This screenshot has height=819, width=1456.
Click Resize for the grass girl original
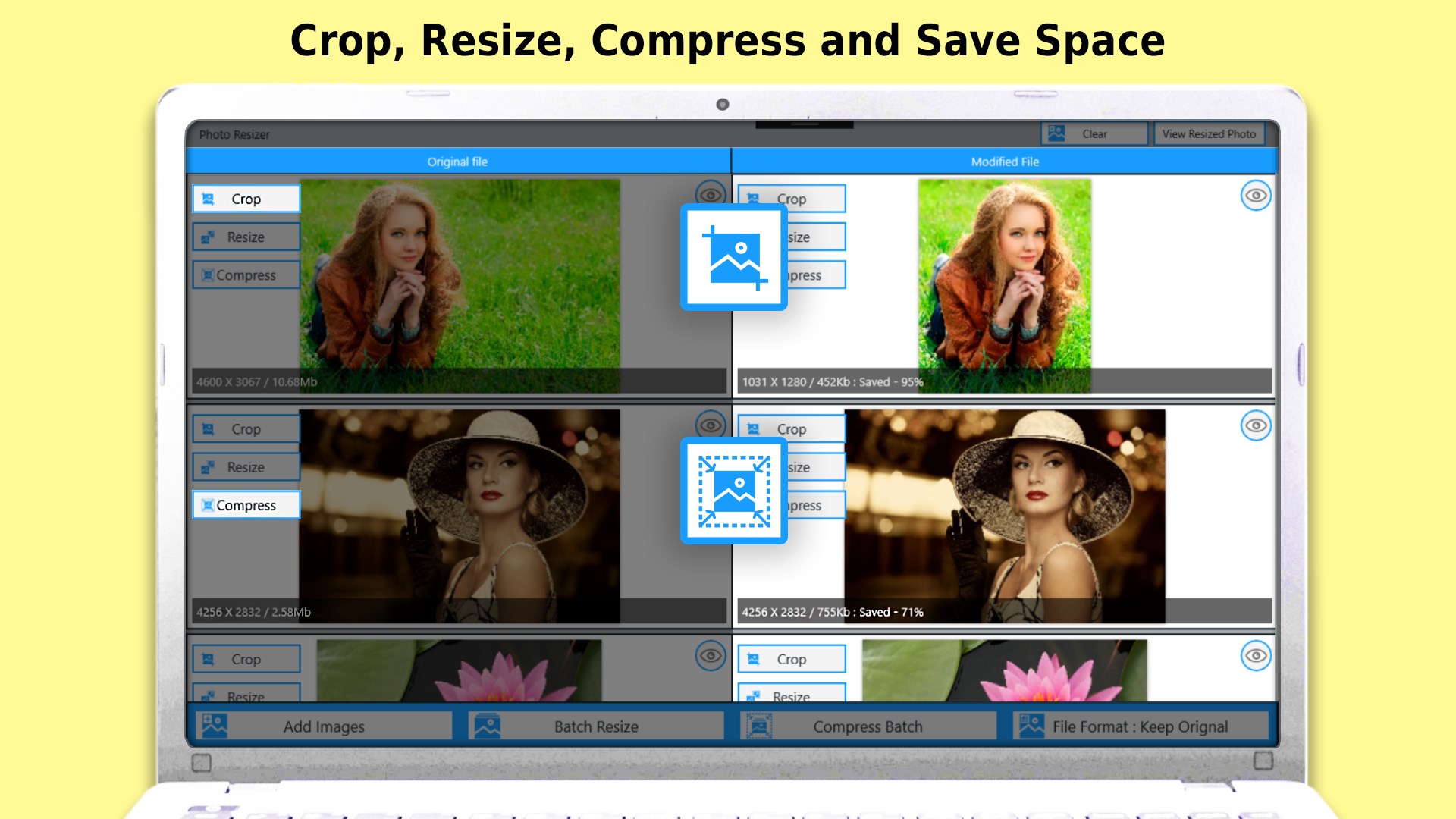pyautogui.click(x=246, y=237)
